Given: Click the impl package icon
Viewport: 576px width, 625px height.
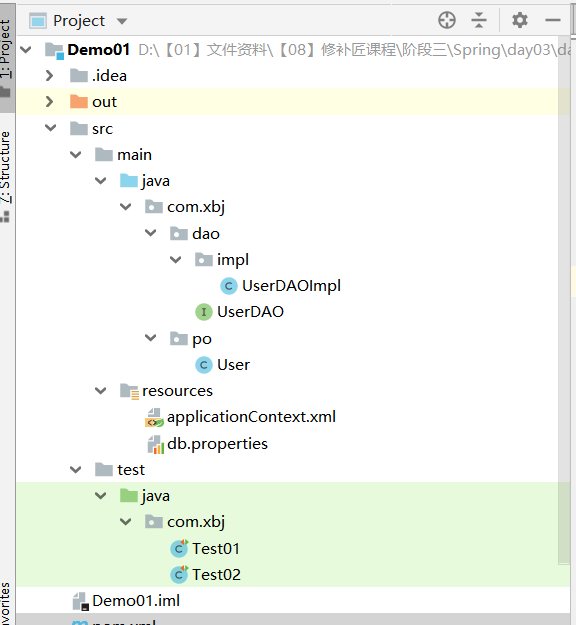Looking at the screenshot, I should coord(204,259).
